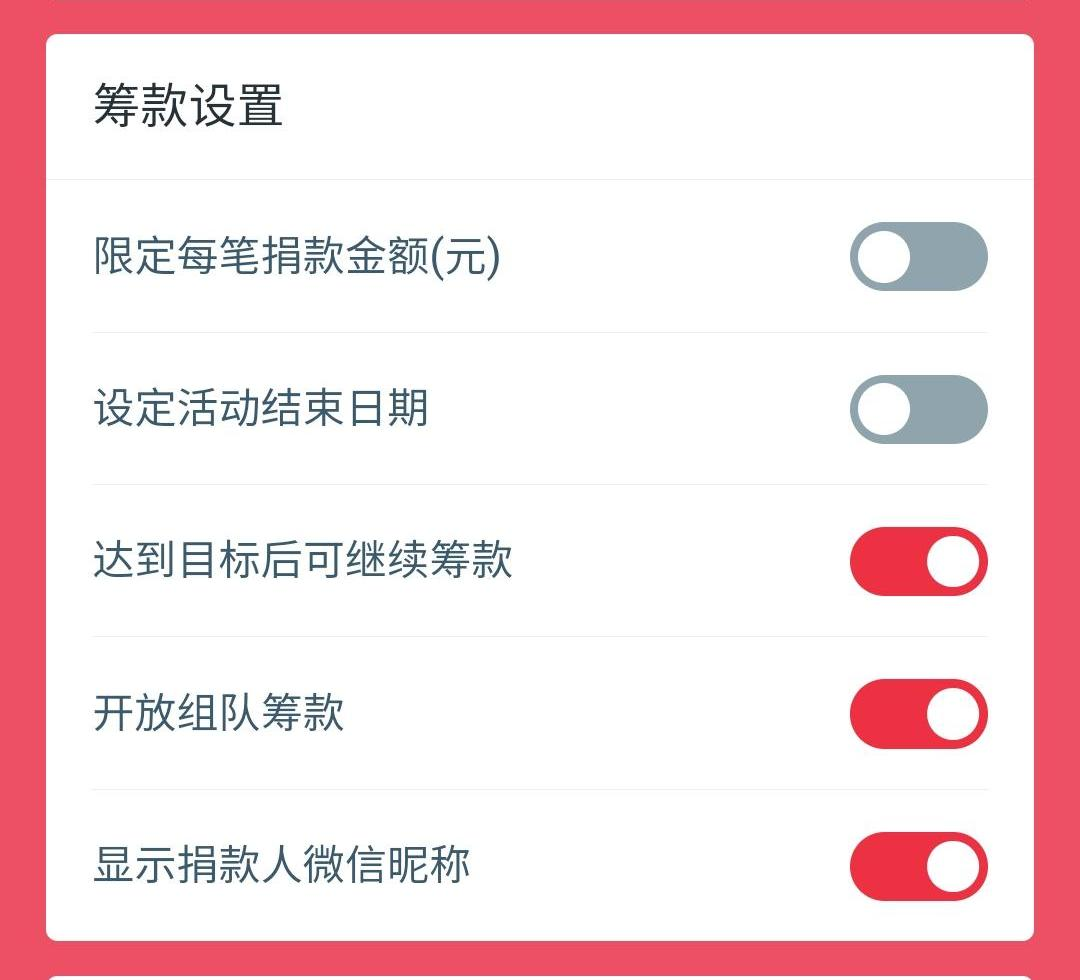Image resolution: width=1080 pixels, height=980 pixels.
Task: Switch off 显示捐款人微信昵称 toggle
Action: pos(918,866)
